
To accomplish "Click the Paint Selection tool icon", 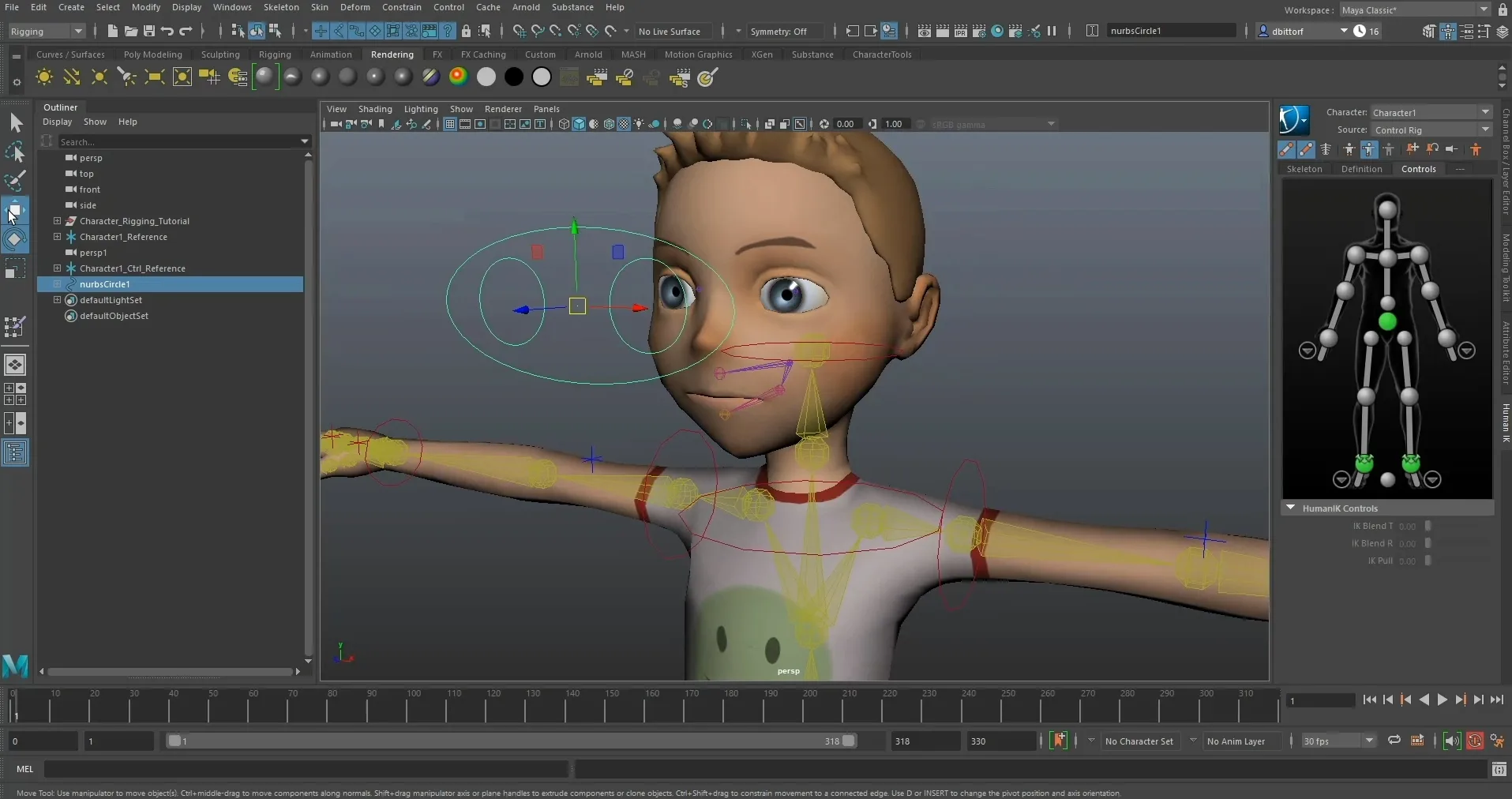I will point(15,181).
